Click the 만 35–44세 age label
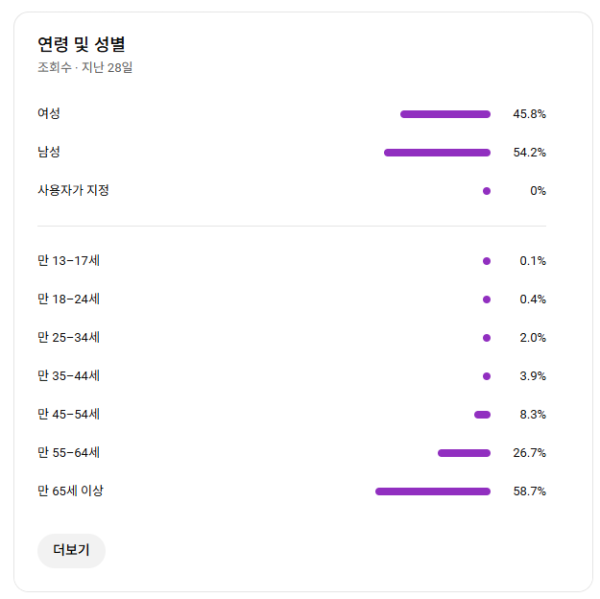 [68, 376]
